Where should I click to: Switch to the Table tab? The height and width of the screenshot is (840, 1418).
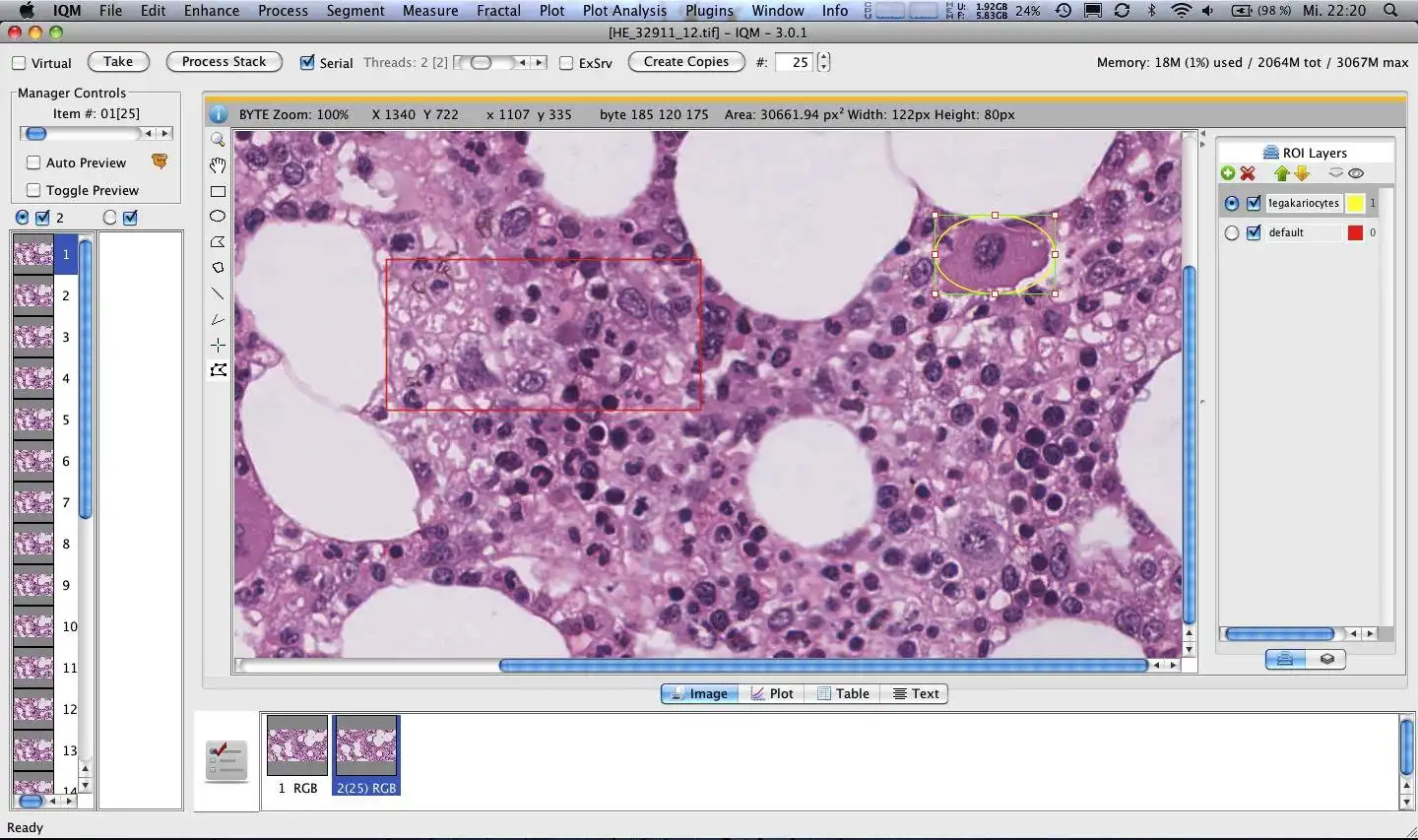pyautogui.click(x=843, y=693)
